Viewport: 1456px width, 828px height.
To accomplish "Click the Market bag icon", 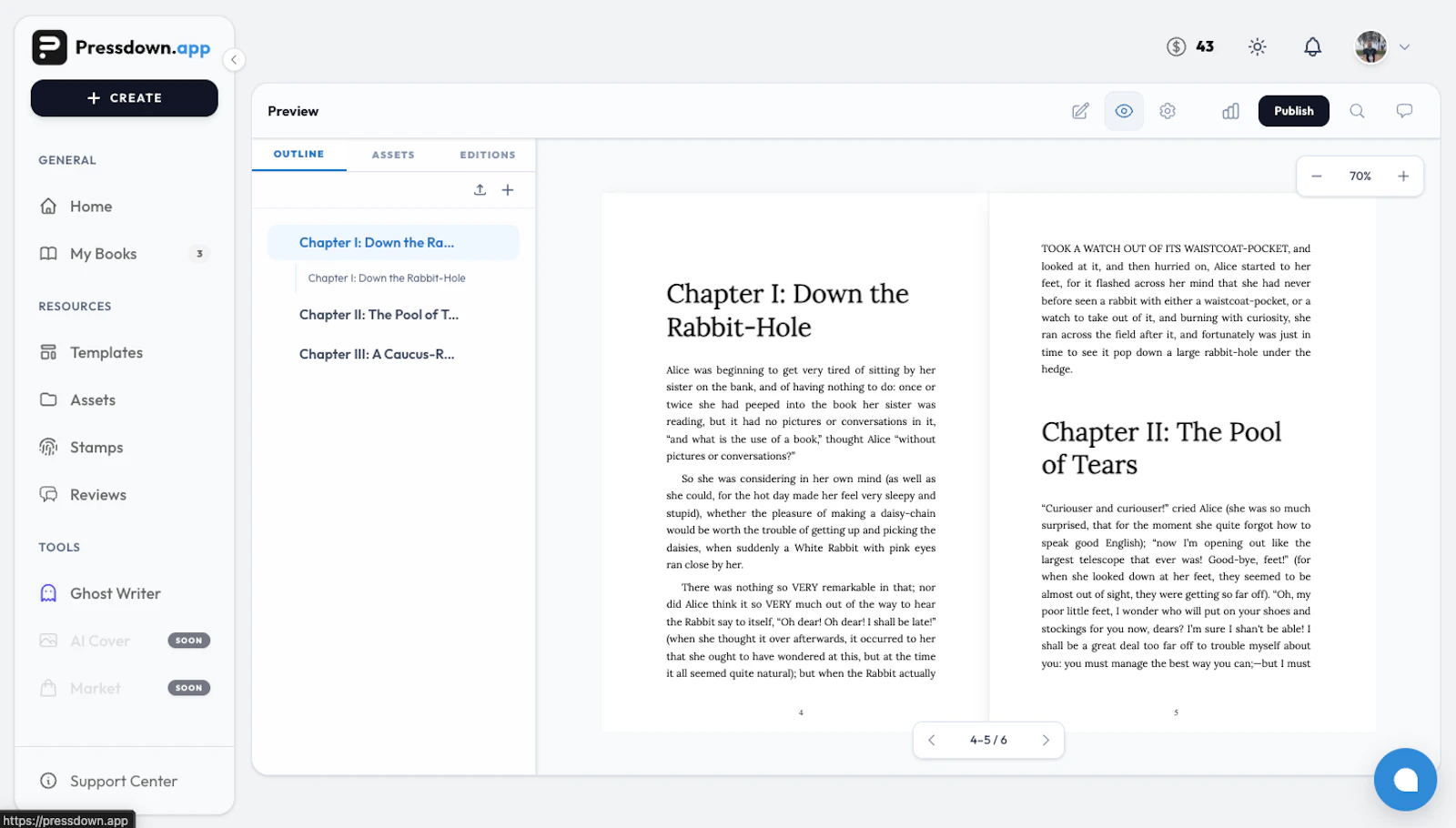I will pos(48,688).
